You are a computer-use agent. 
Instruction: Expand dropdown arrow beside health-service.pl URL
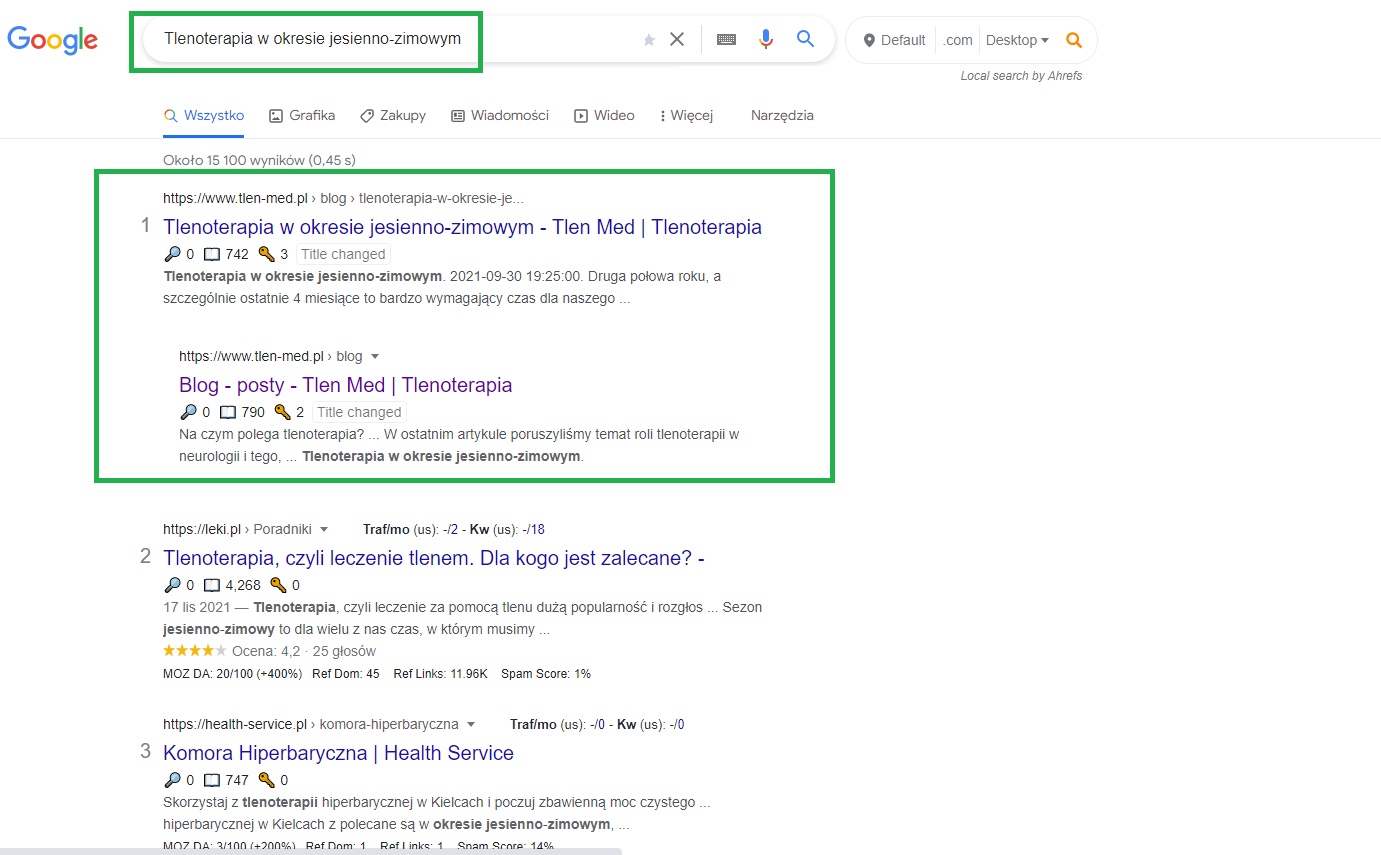pos(471,724)
